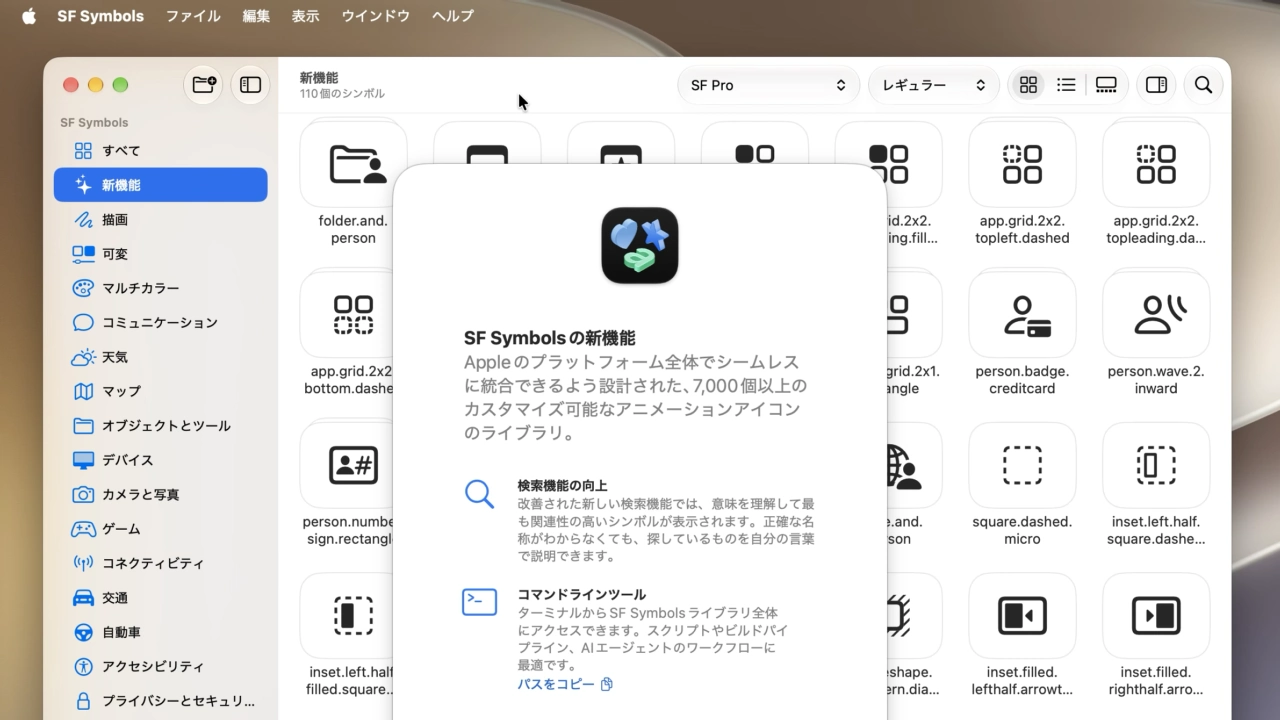1280x720 pixels.
Task: Select コネクティビティ category in sidebar
Action: tap(161, 563)
